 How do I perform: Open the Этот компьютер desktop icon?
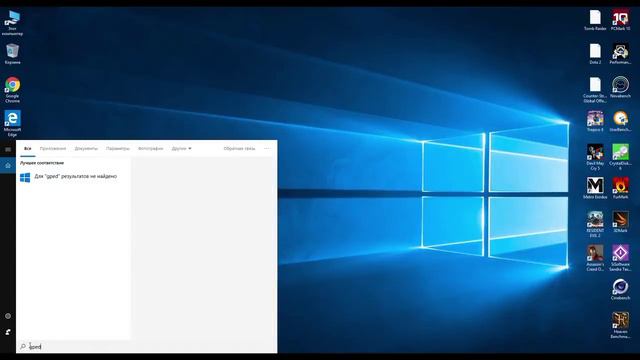click(x=13, y=23)
